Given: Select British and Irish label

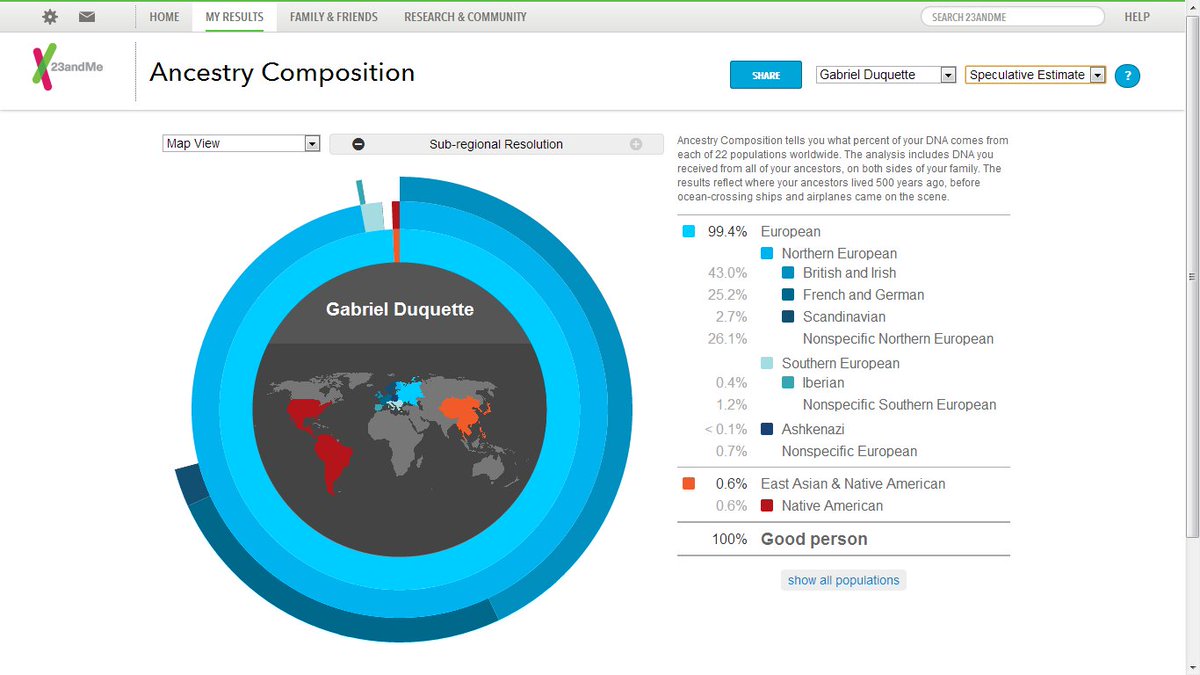Looking at the screenshot, I should coord(849,273).
